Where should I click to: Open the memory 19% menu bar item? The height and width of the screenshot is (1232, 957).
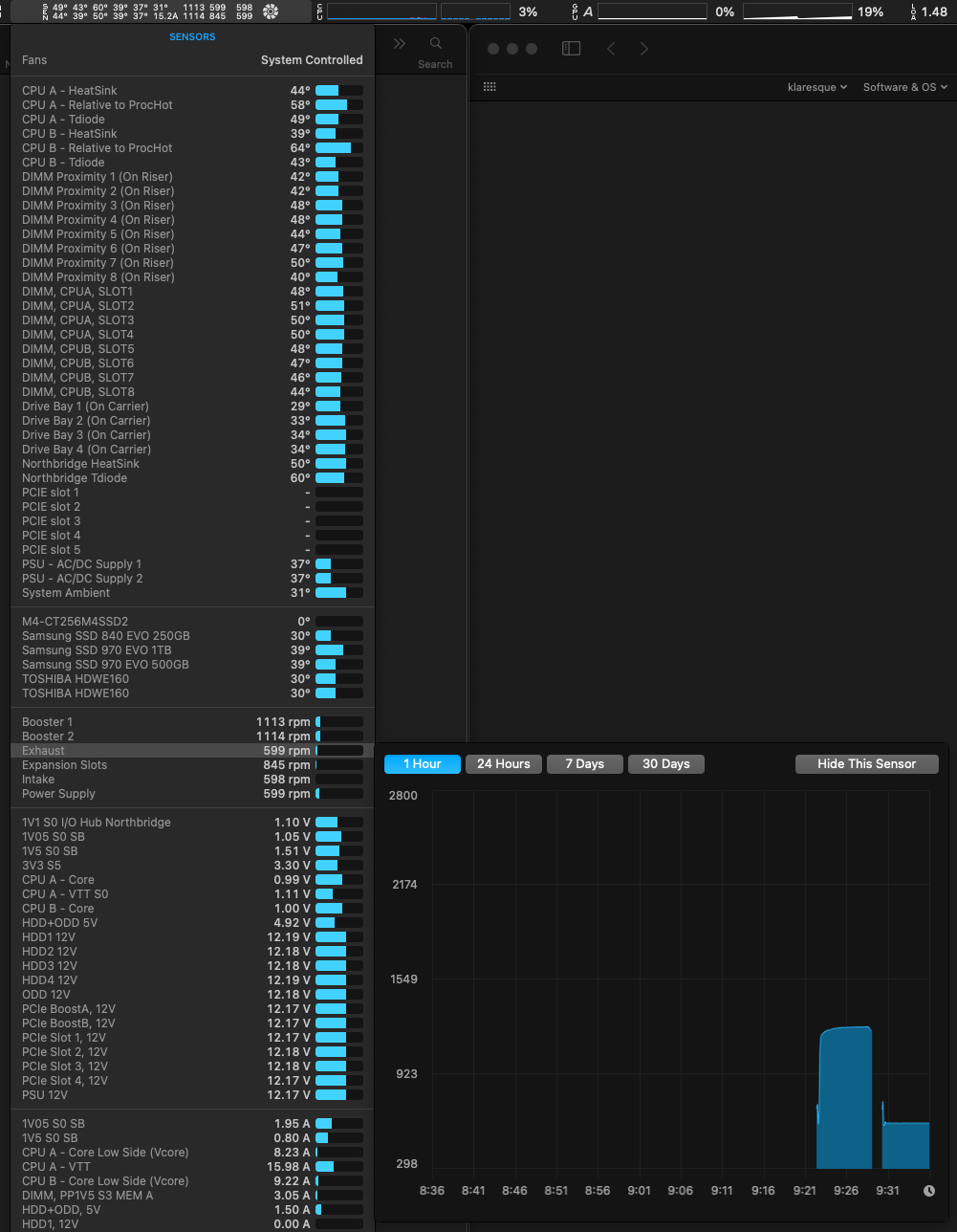[x=813, y=11]
